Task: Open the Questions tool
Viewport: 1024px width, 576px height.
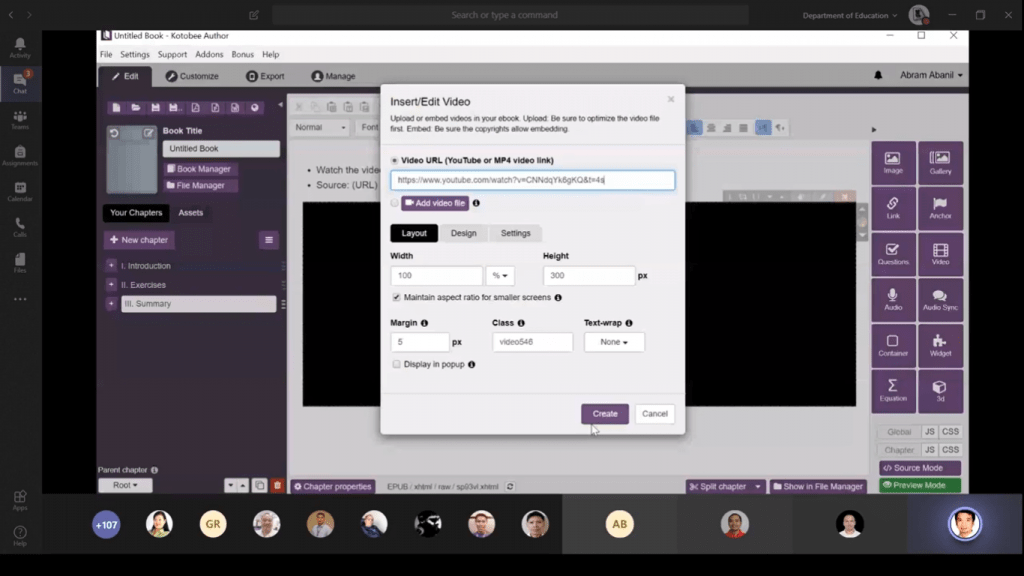Action: coord(893,254)
